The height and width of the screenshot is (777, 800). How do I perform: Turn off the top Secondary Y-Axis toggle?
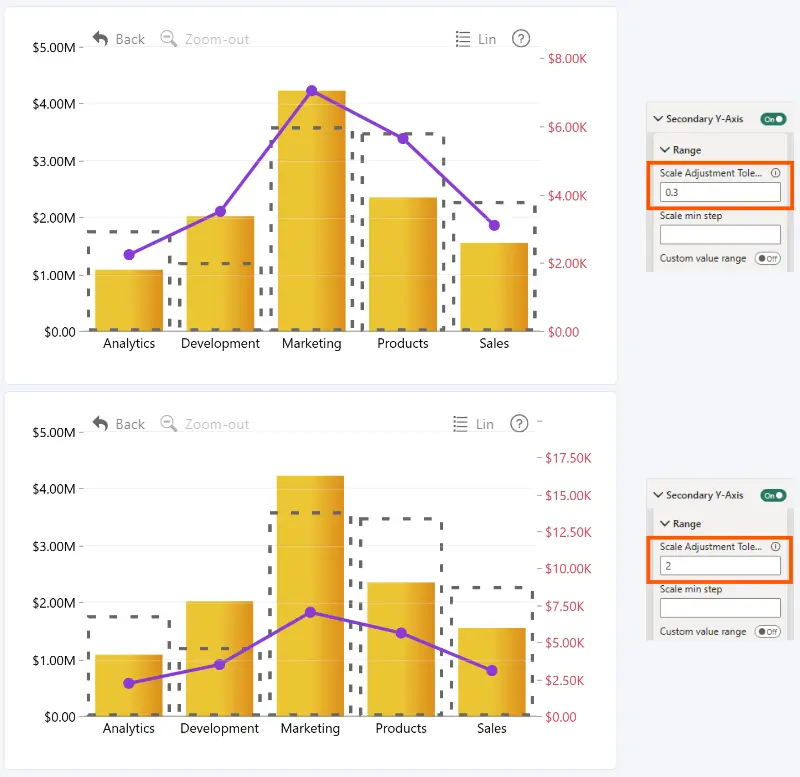coord(773,119)
